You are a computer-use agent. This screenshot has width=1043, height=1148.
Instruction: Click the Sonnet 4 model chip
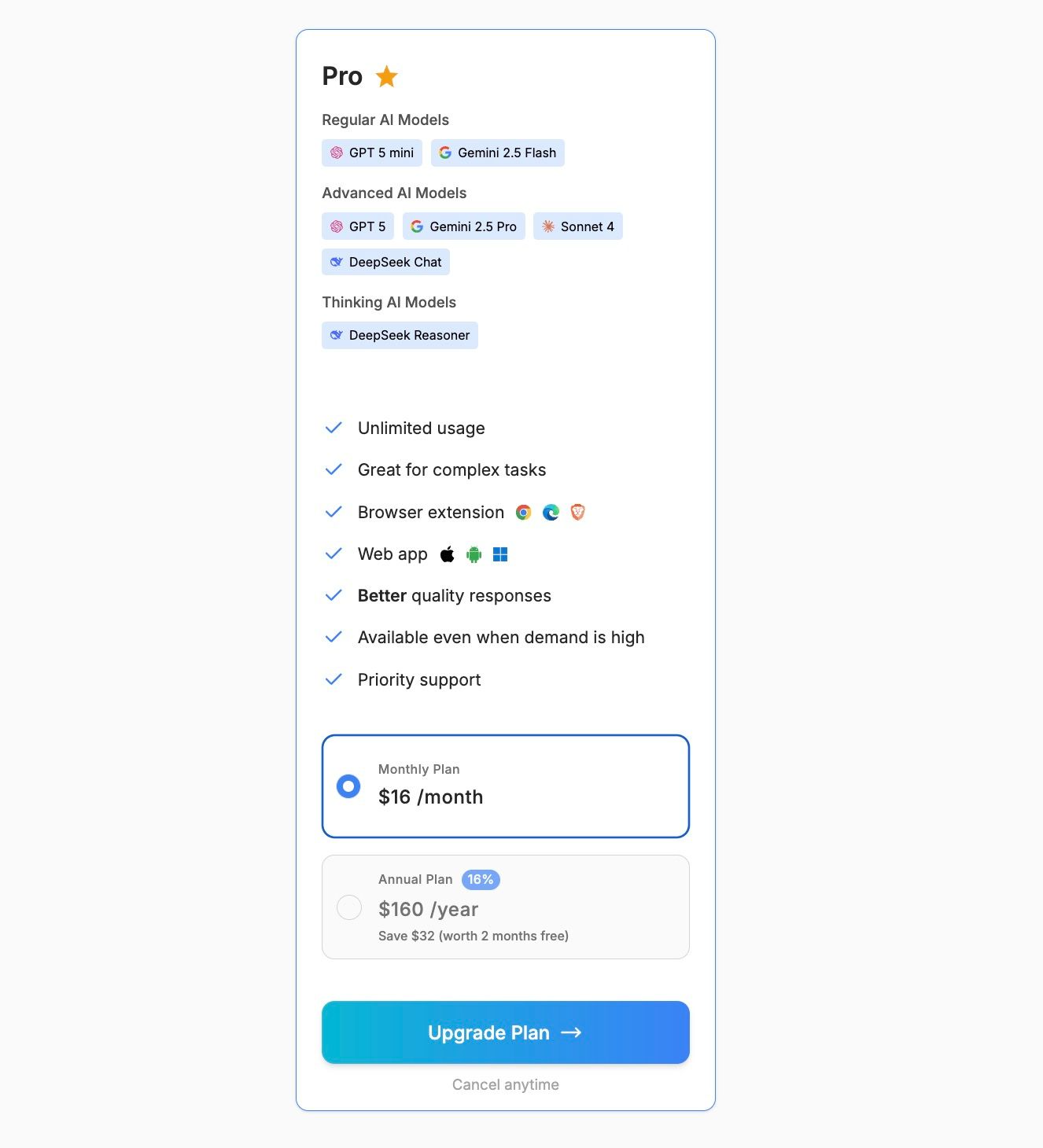coord(577,226)
